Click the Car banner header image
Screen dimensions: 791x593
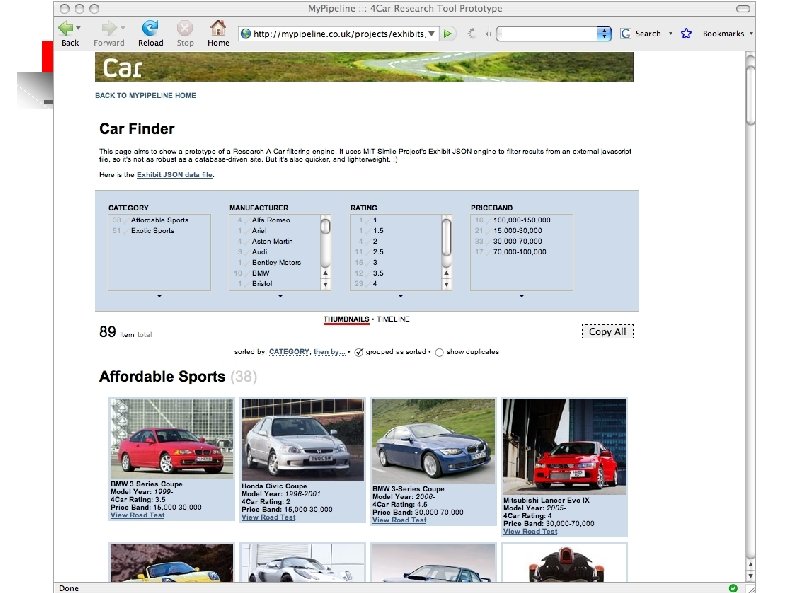point(364,67)
